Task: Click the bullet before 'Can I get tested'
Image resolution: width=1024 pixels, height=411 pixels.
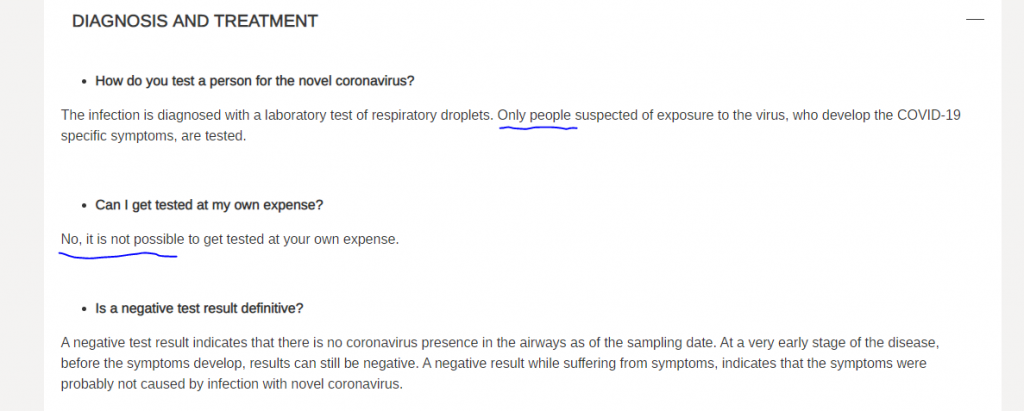Action: click(84, 205)
